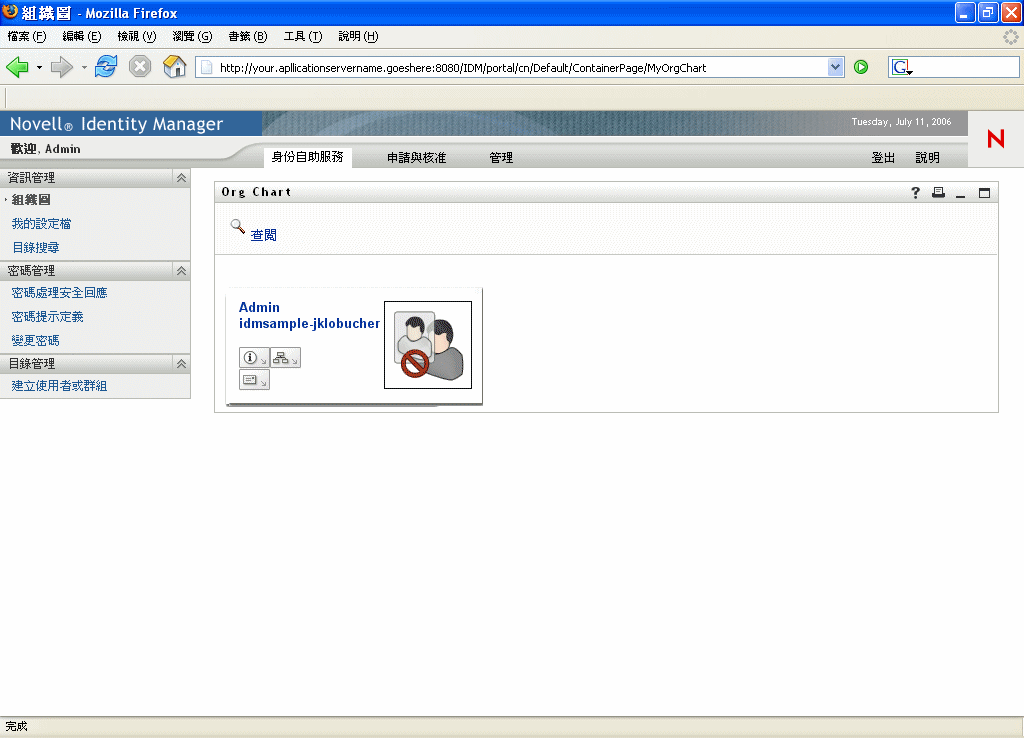This screenshot has width=1024, height=738.
Task: Click the Google search engine icon
Action: pos(901,67)
